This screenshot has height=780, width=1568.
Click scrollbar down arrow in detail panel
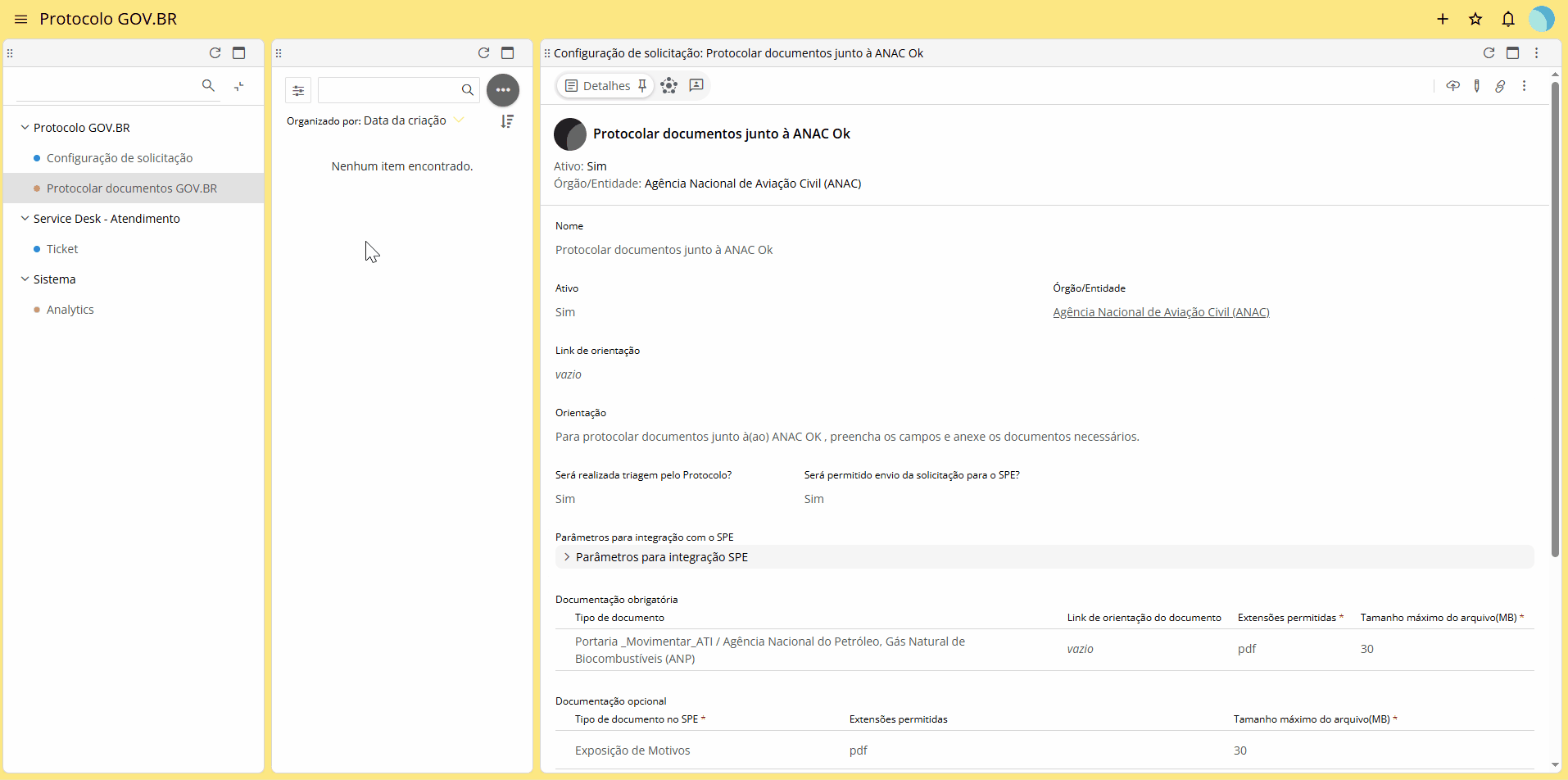pos(1555,764)
